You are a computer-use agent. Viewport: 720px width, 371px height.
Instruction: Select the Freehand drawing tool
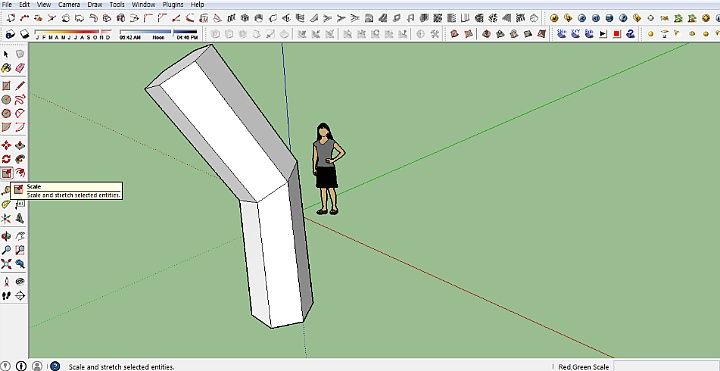coord(20,99)
